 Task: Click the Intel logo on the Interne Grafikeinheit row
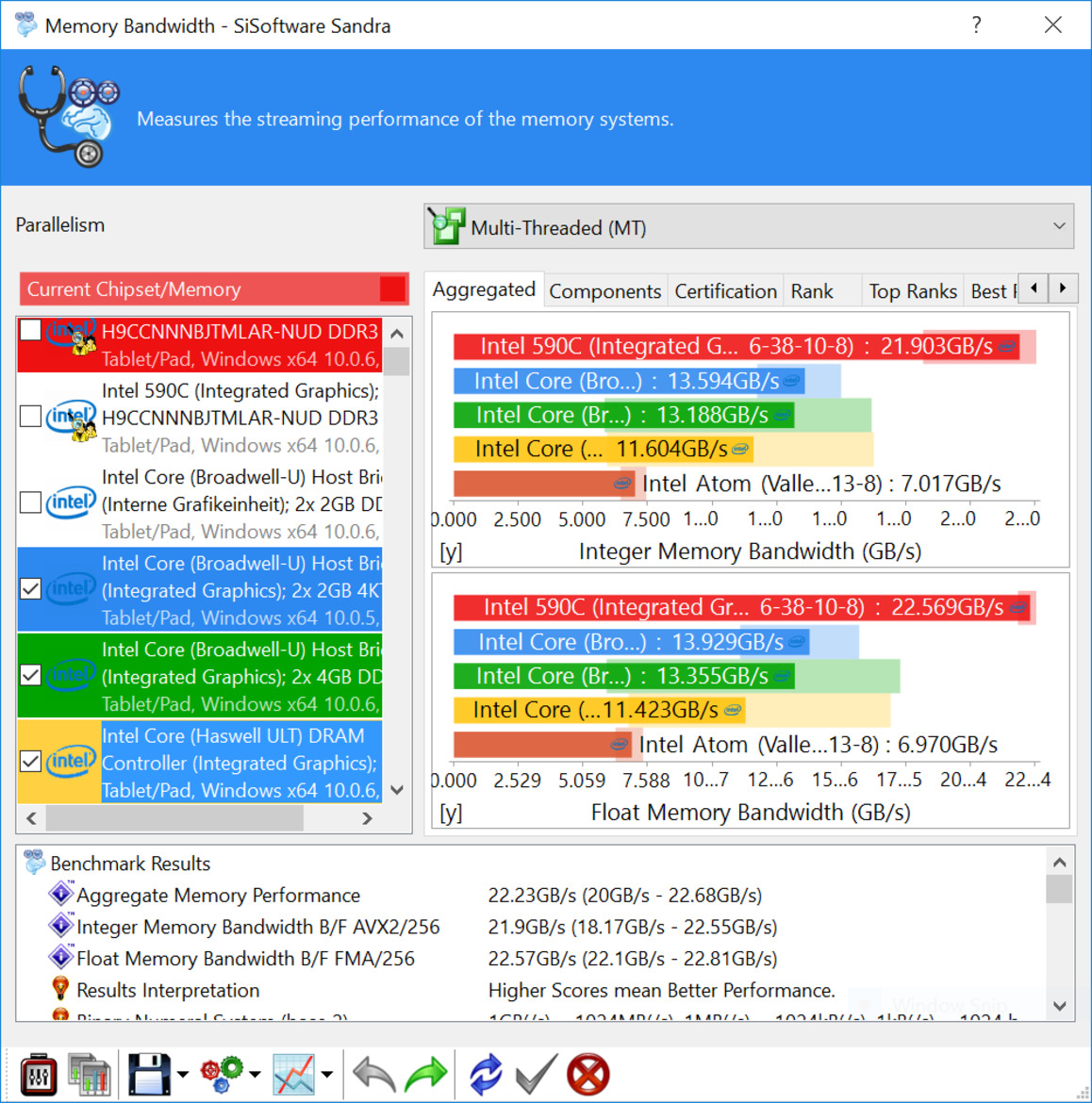(x=71, y=503)
